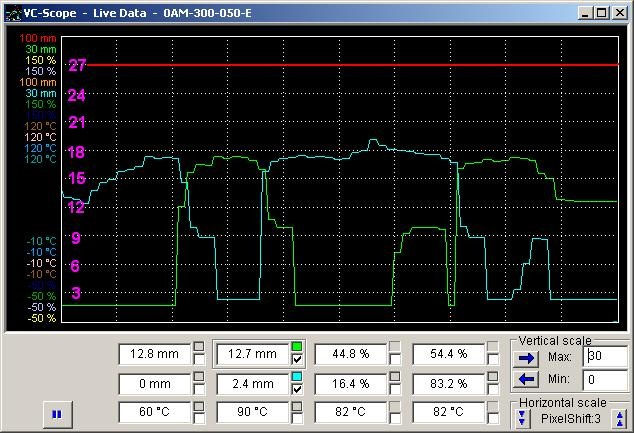Select the 0 mm value field
The width and height of the screenshot is (634, 433).
[154, 384]
